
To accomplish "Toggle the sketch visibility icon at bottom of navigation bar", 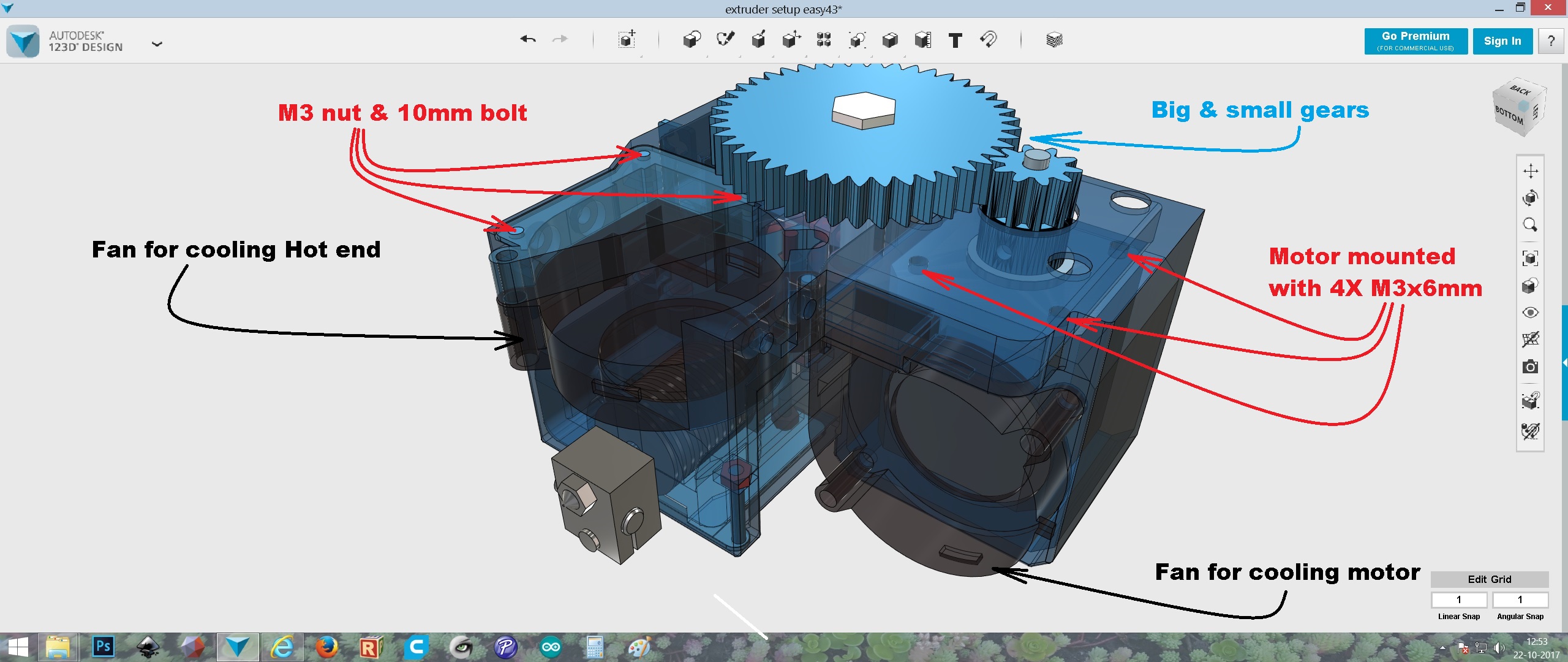I will [1530, 431].
